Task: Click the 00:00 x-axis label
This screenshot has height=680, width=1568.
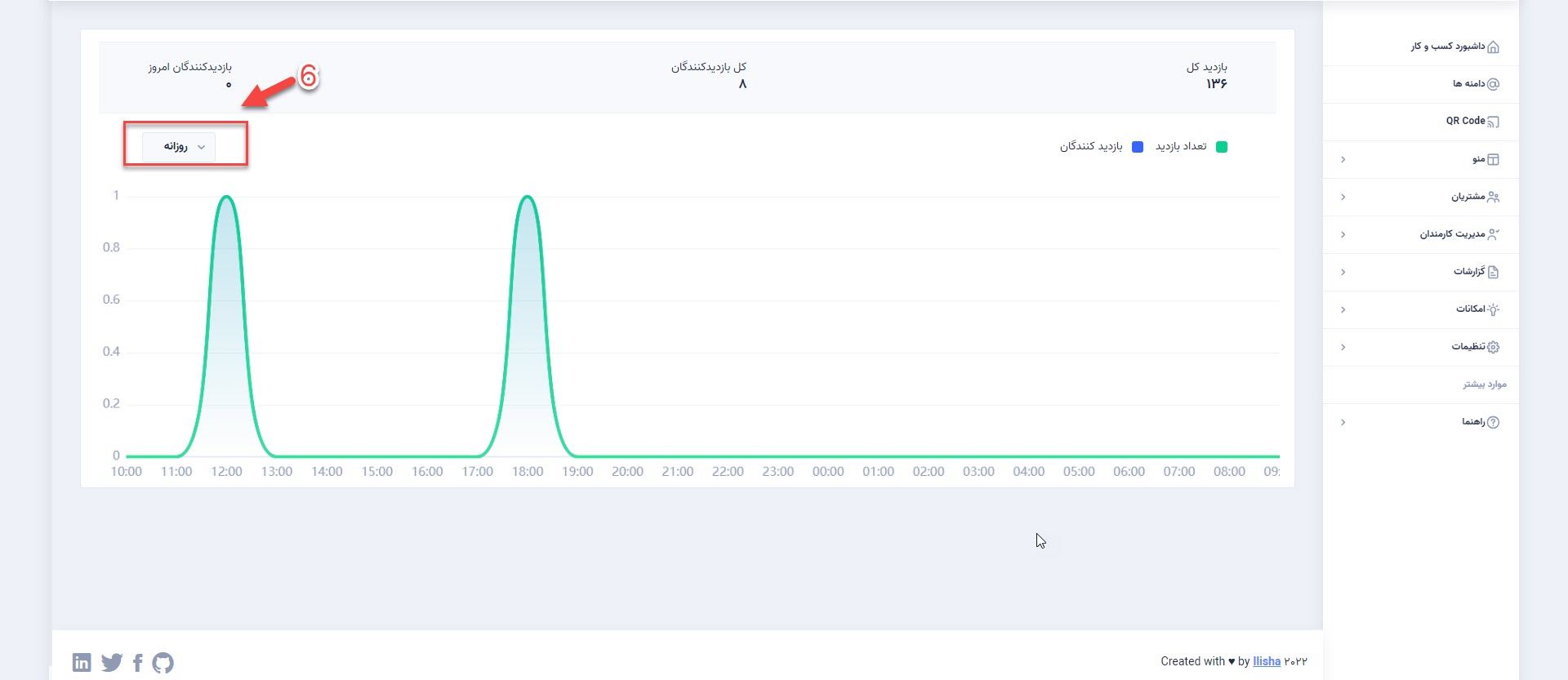Action: (x=828, y=472)
